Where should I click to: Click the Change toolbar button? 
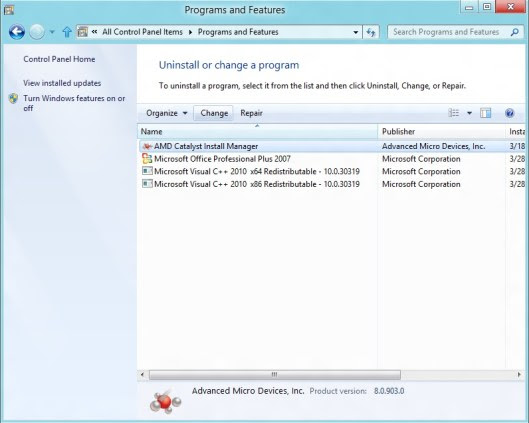point(214,113)
